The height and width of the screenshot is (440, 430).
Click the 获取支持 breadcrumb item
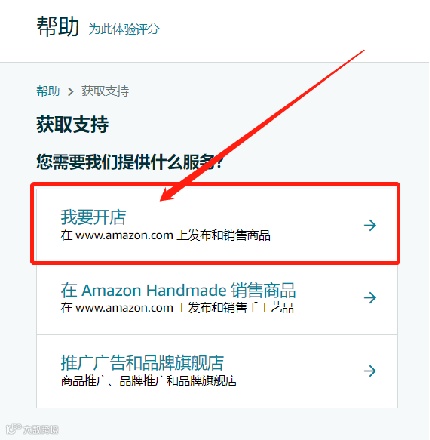coord(105,91)
